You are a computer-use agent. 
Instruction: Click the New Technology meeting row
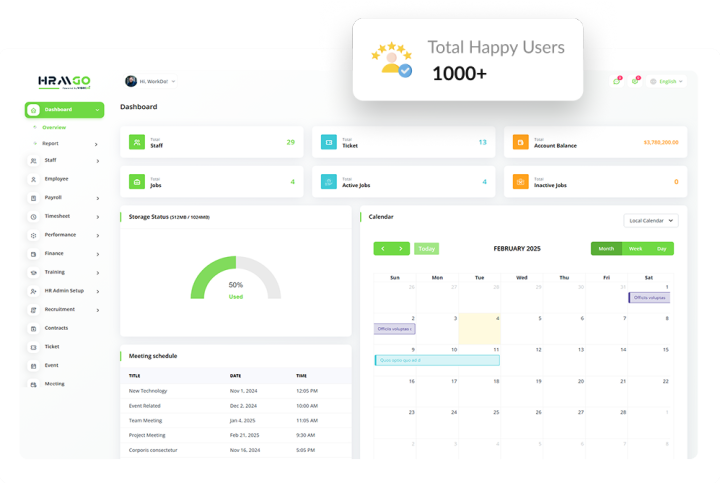[236, 391]
